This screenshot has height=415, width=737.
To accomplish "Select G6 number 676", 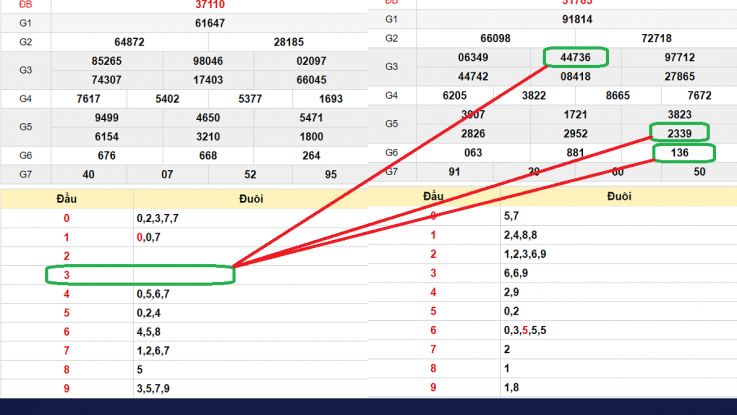I will click(106, 156).
